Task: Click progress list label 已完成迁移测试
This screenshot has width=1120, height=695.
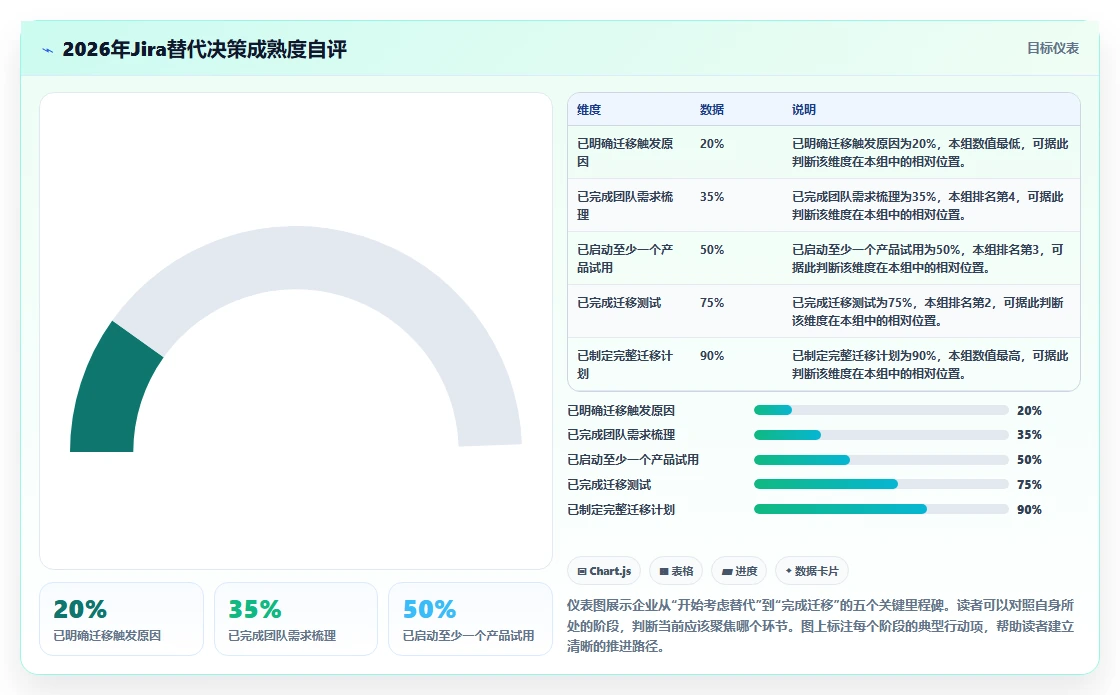Action: point(609,484)
